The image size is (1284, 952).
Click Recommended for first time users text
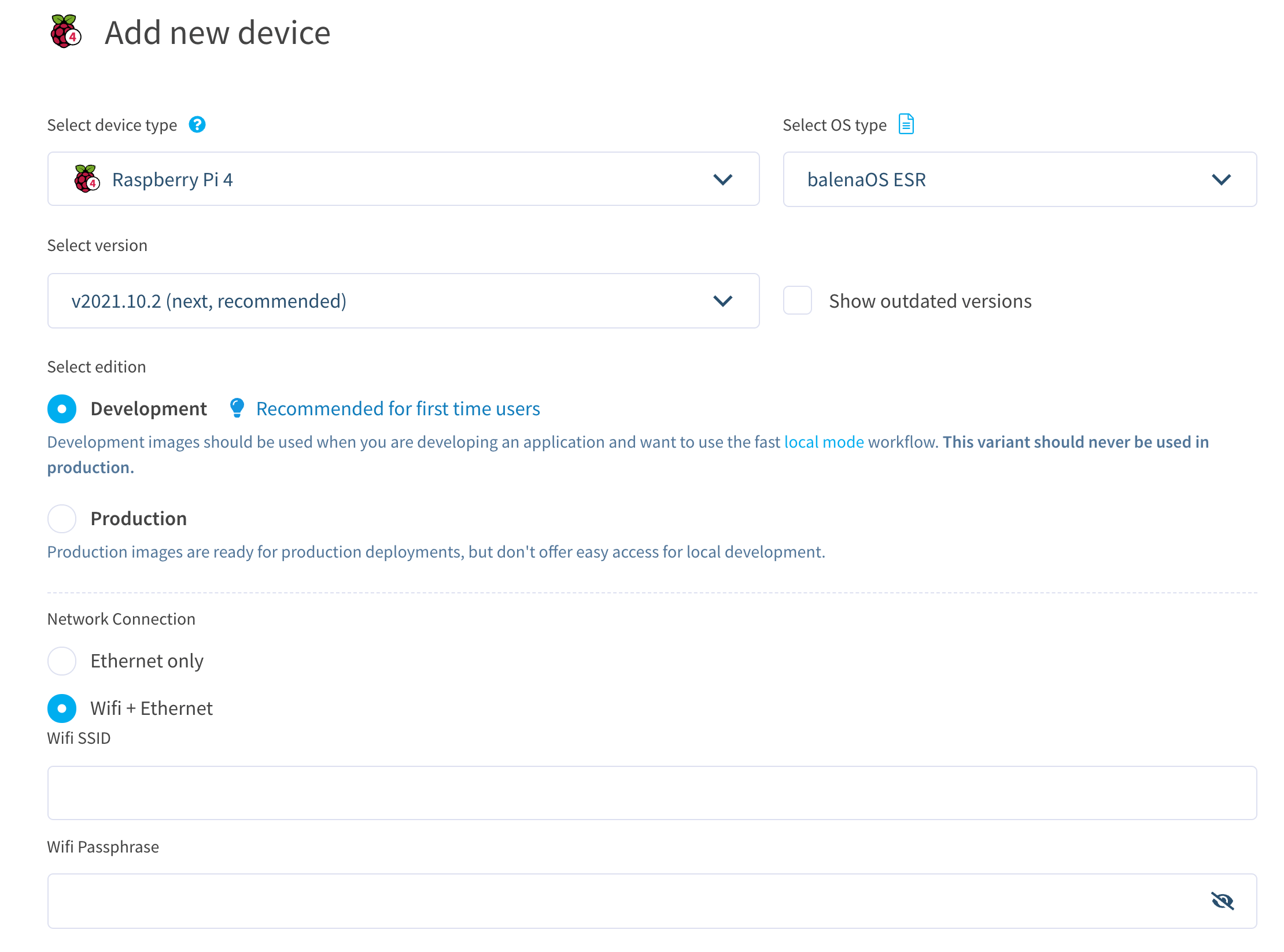click(398, 409)
